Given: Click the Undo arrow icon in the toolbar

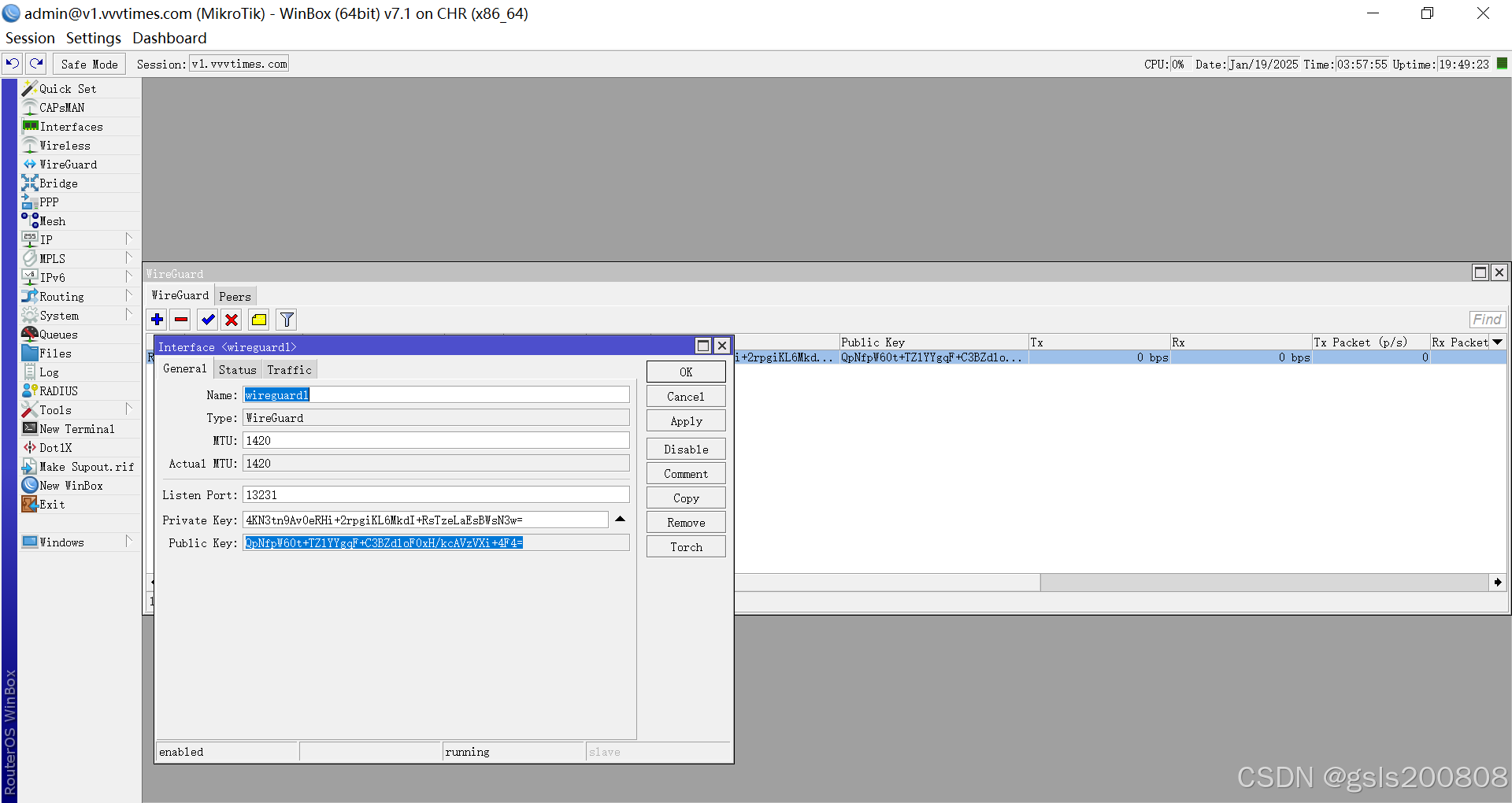Looking at the screenshot, I should pos(13,64).
